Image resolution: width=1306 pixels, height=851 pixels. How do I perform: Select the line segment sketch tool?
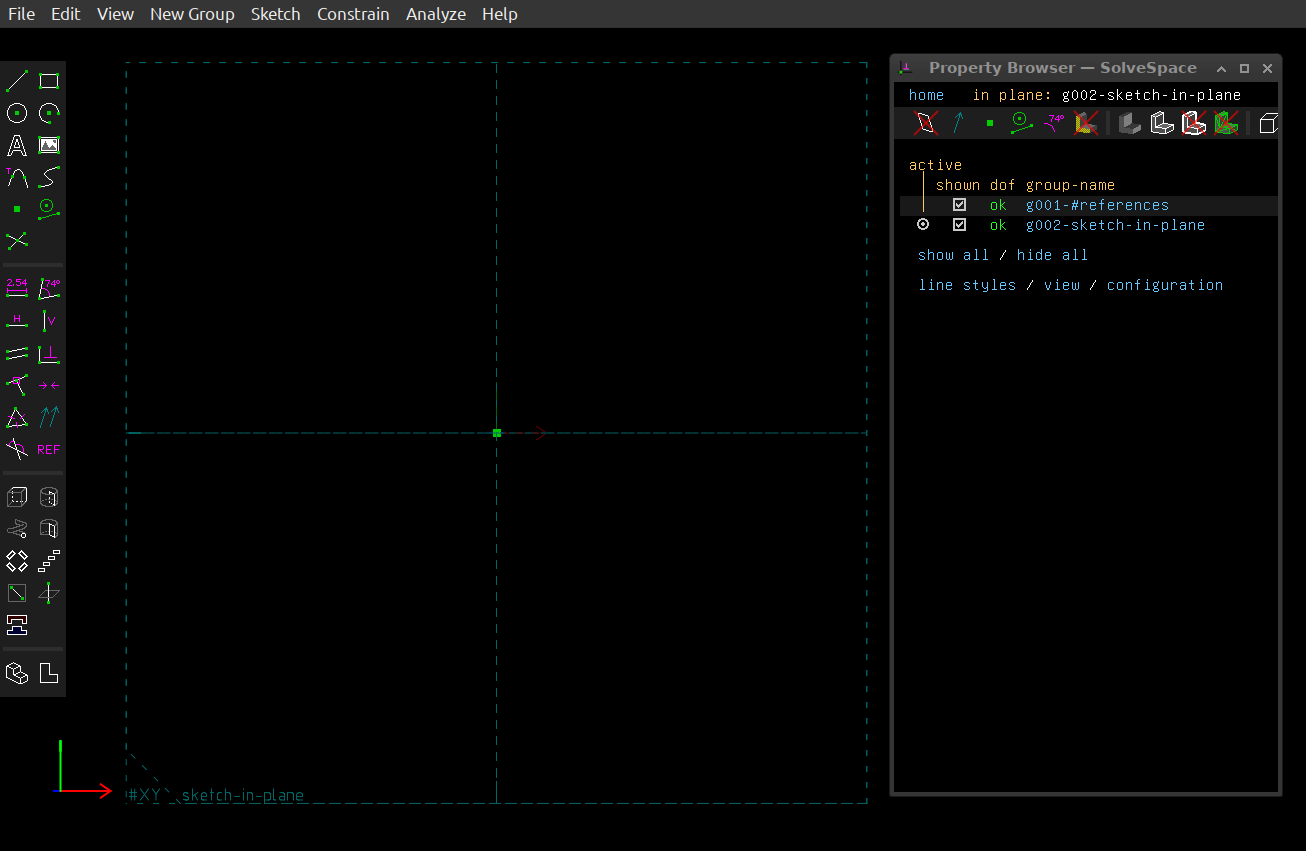(x=17, y=81)
